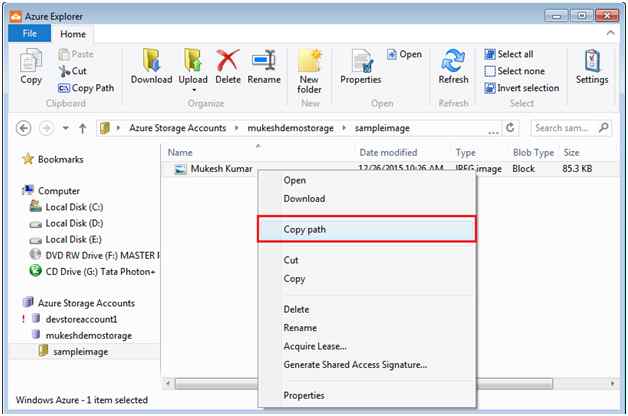Open the Settings ribbon icon
This screenshot has height=416, width=628.
[x=592, y=66]
